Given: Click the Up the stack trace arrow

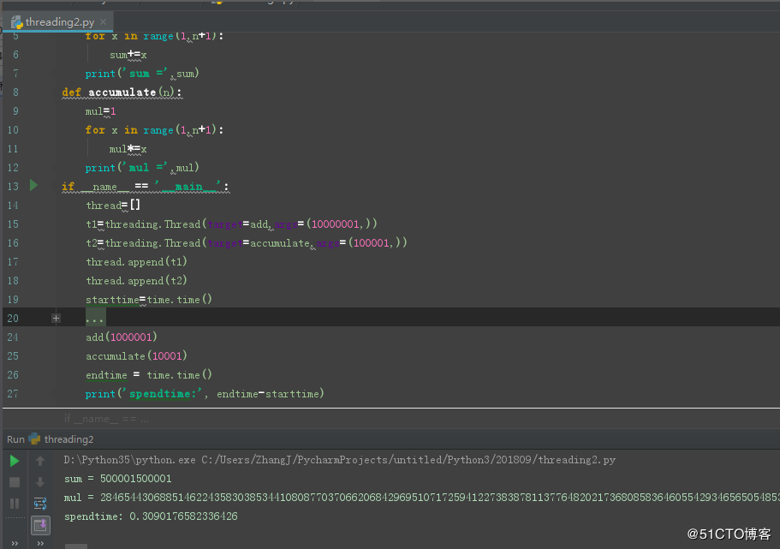Looking at the screenshot, I should tap(40, 461).
